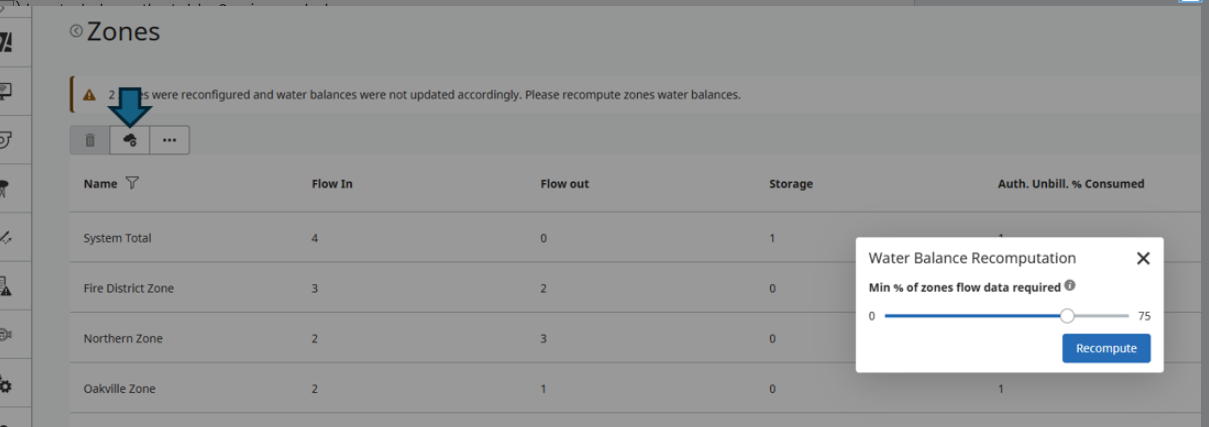
Task: Open the more options ellipsis button
Action: click(169, 141)
